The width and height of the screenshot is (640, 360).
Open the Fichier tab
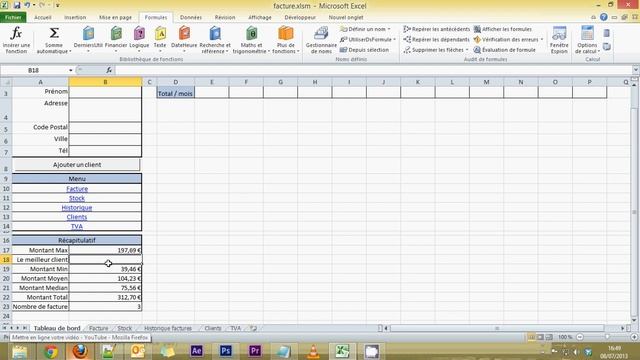point(13,17)
